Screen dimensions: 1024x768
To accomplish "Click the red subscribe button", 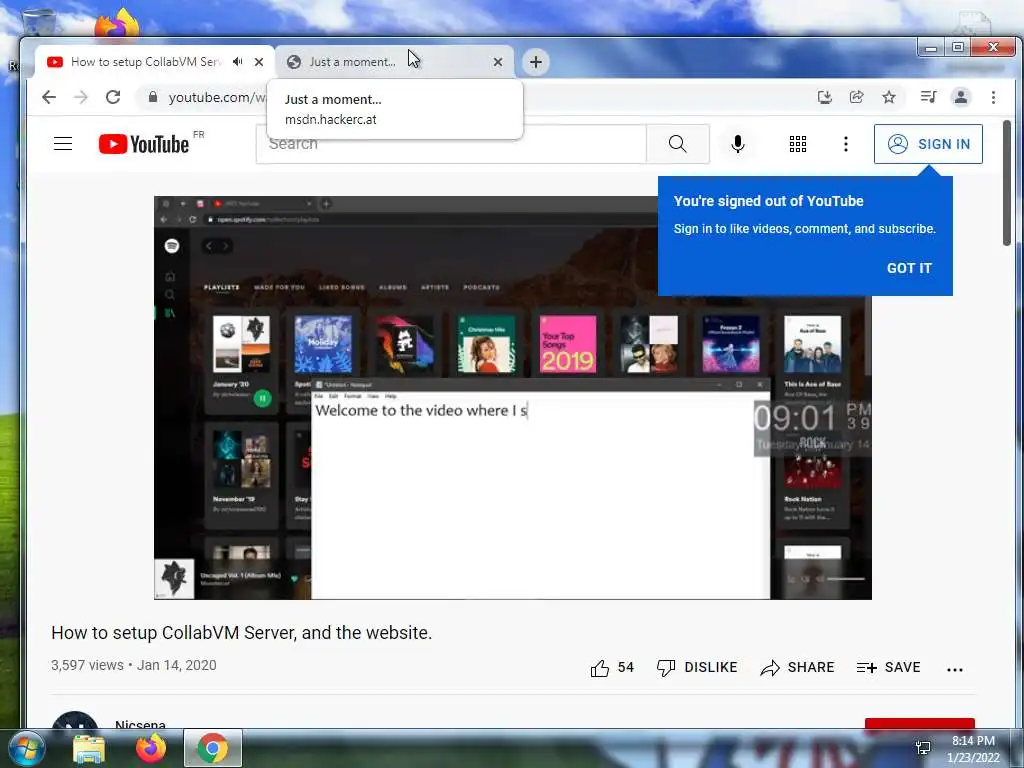I will click(920, 723).
